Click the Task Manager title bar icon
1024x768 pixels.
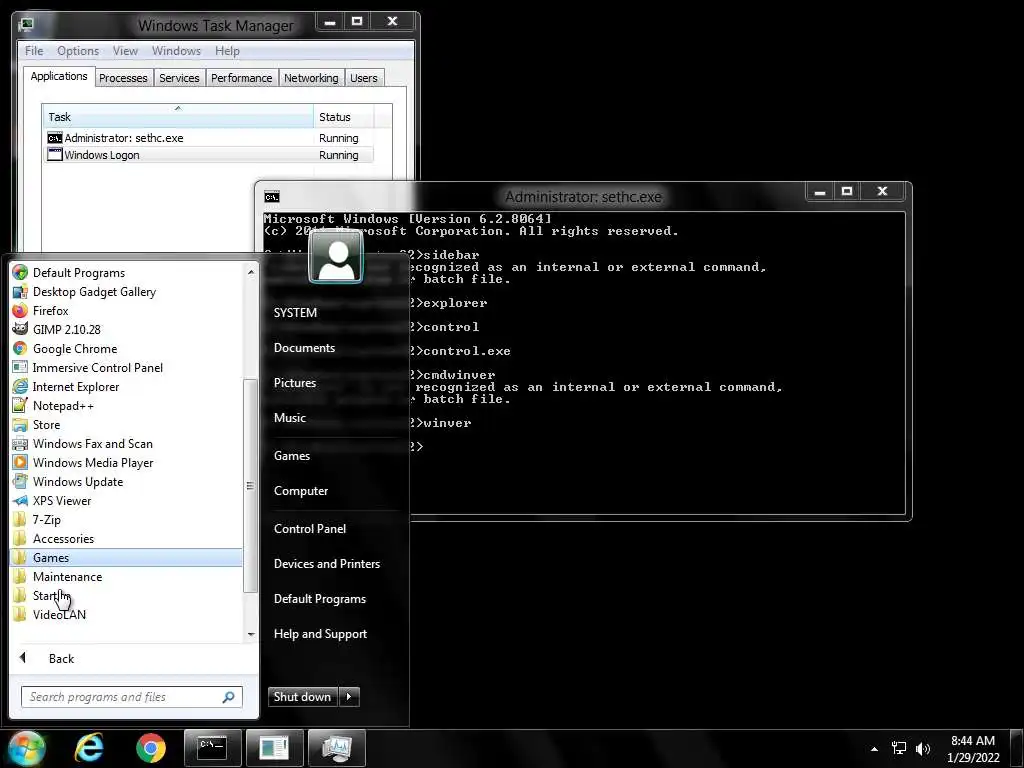click(x=26, y=25)
